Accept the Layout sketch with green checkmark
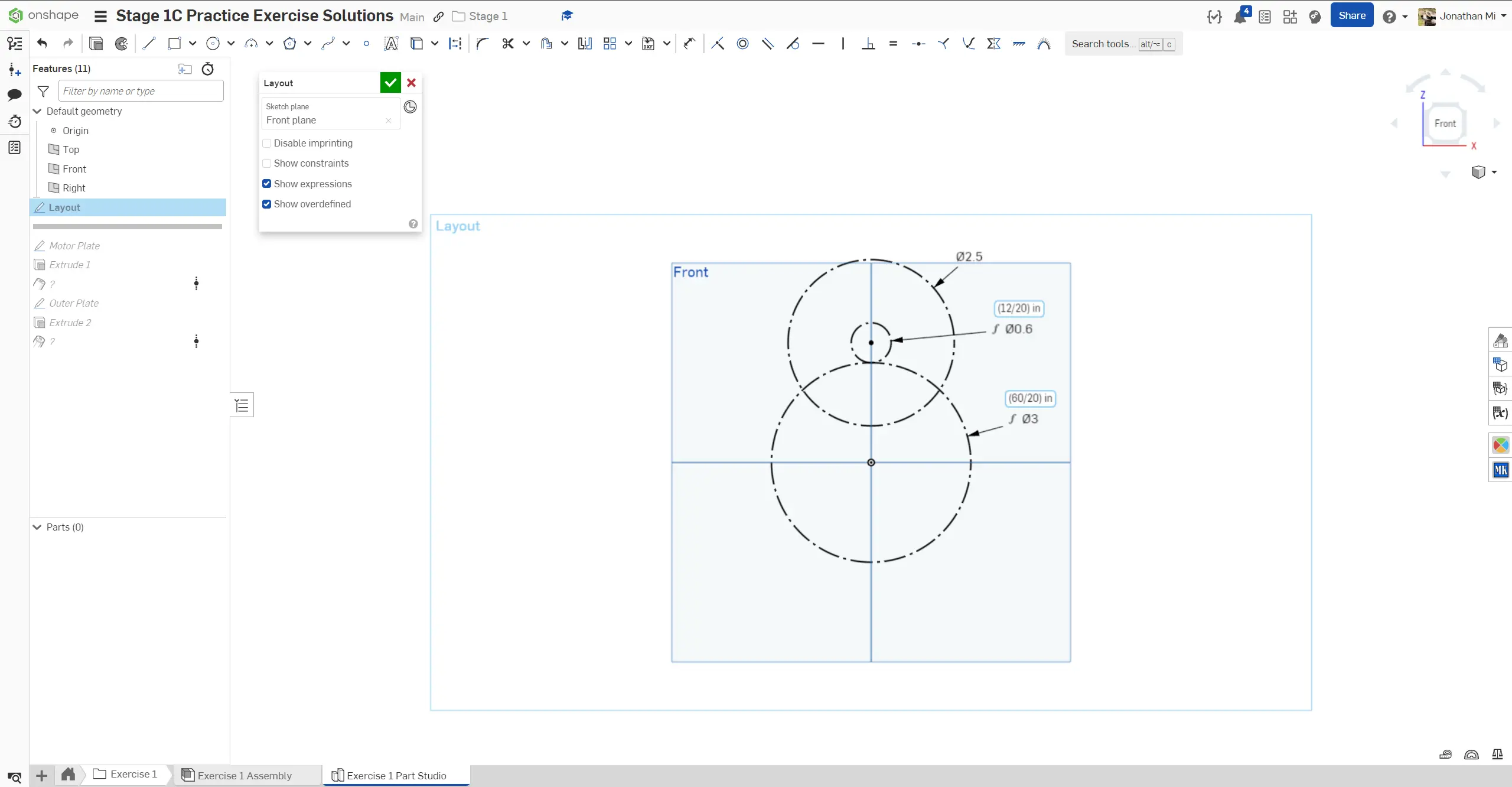This screenshot has width=1512, height=787. point(390,83)
